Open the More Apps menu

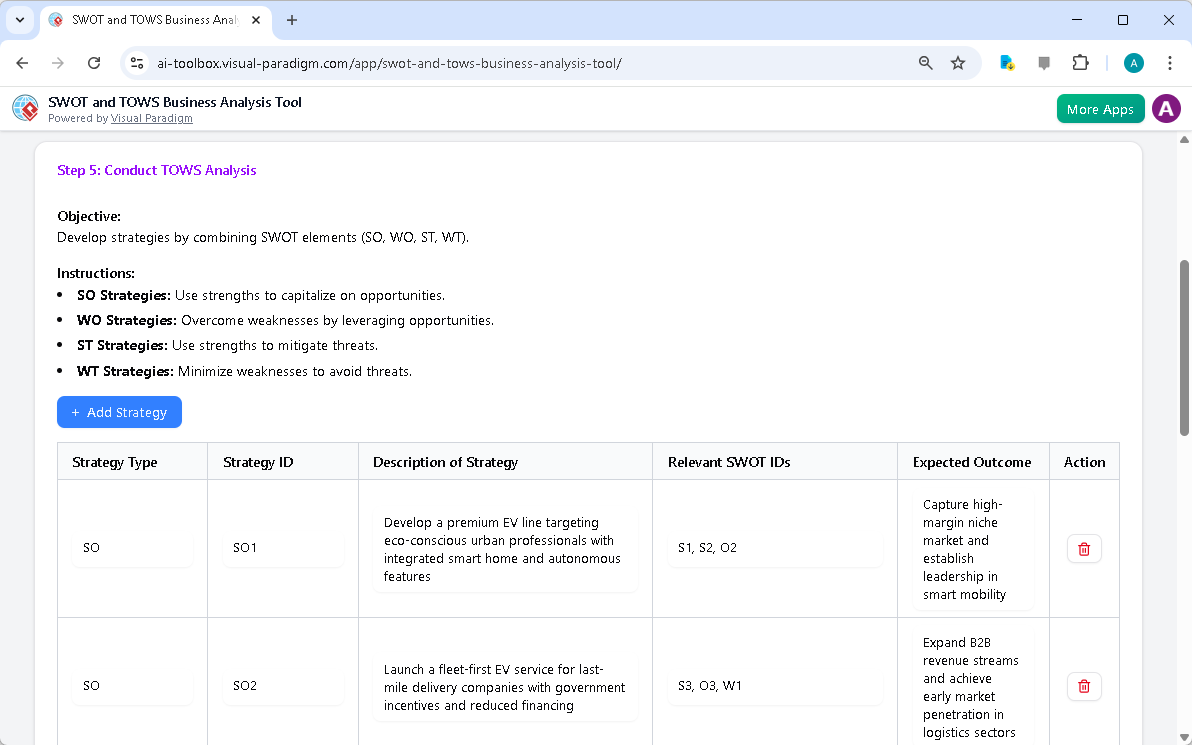[x=1100, y=108]
